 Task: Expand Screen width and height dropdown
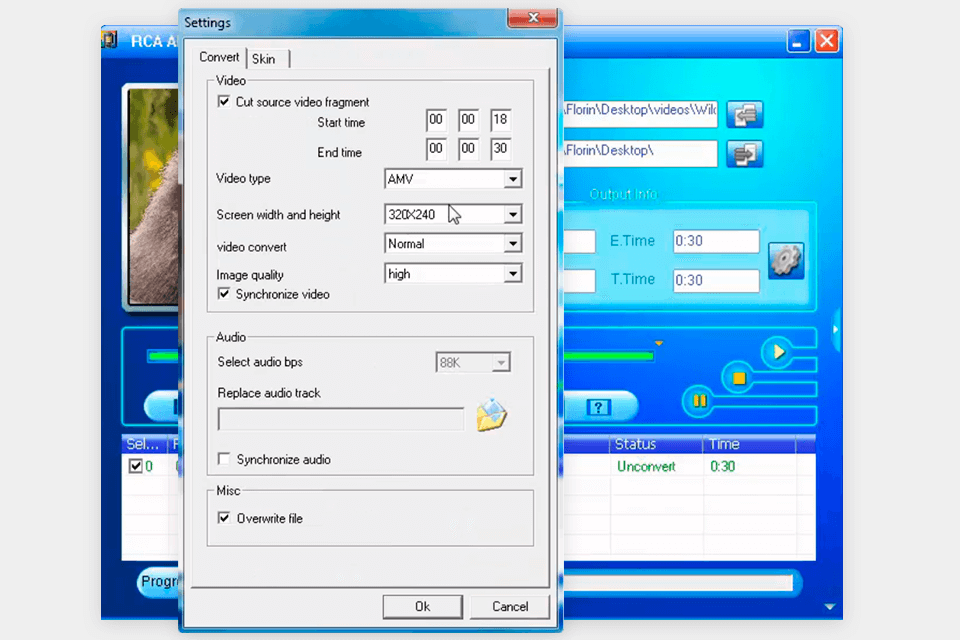pos(512,214)
